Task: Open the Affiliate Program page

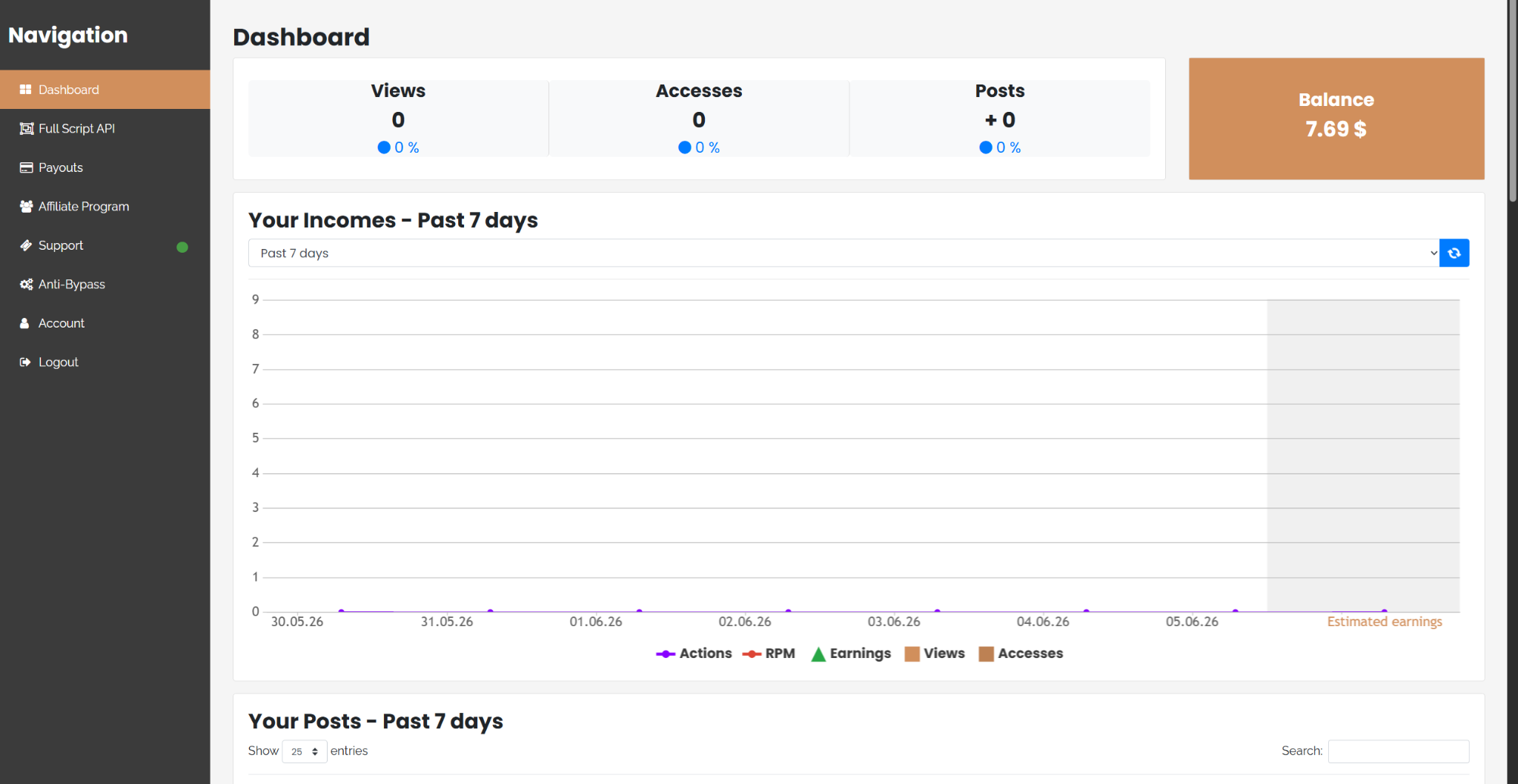Action: coord(105,207)
